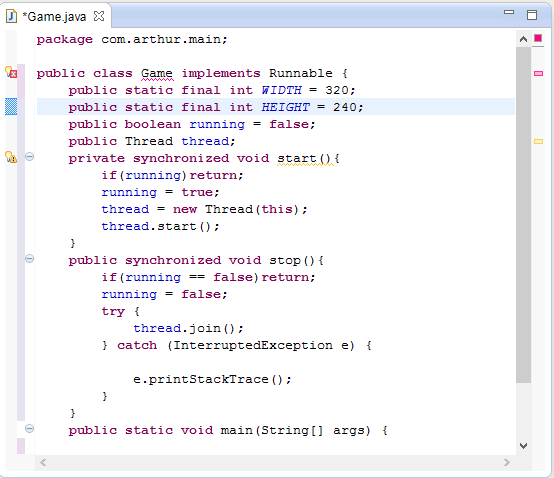
Task: Collapse the main method fold toggle
Action: [x=30, y=429]
